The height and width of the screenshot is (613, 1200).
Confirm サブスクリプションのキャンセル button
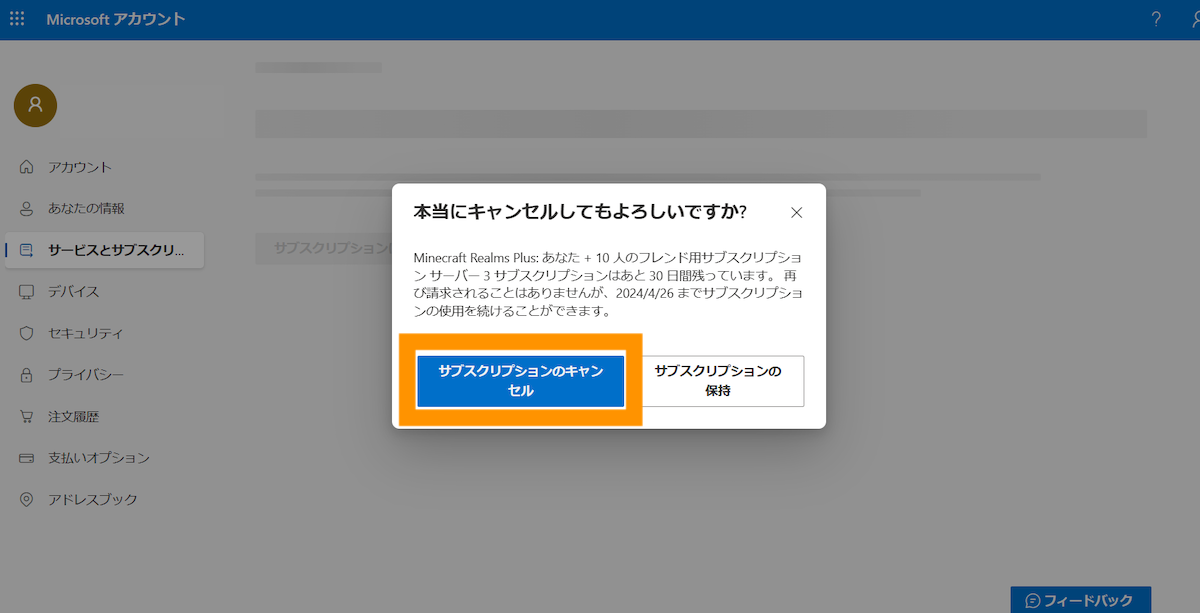coord(521,381)
